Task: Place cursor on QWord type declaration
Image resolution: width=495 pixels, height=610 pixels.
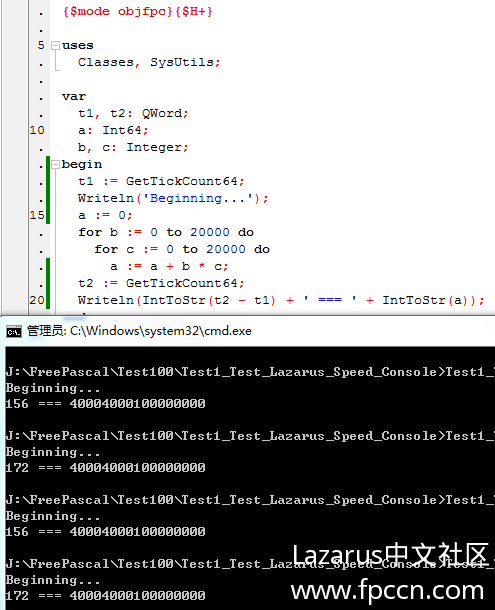Action: point(162,113)
